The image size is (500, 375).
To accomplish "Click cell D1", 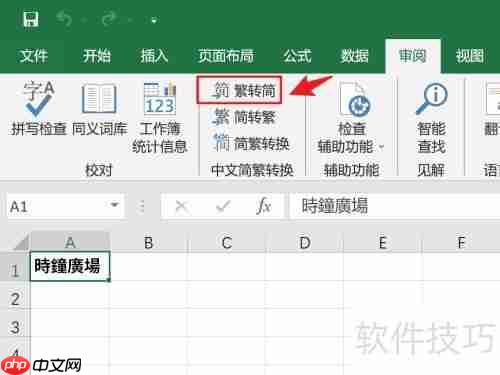I will coord(304,267).
